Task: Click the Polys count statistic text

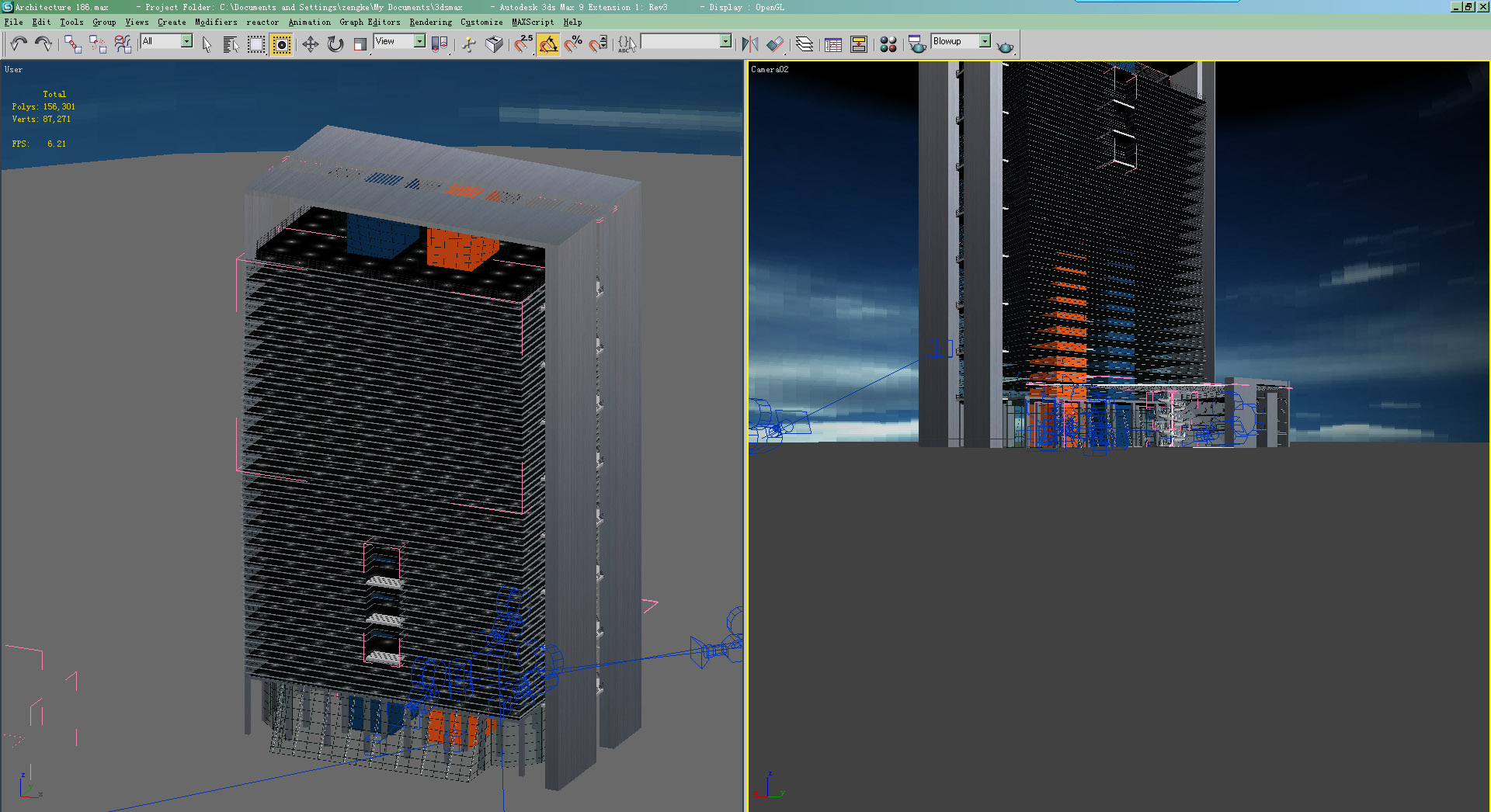Action: (x=43, y=106)
